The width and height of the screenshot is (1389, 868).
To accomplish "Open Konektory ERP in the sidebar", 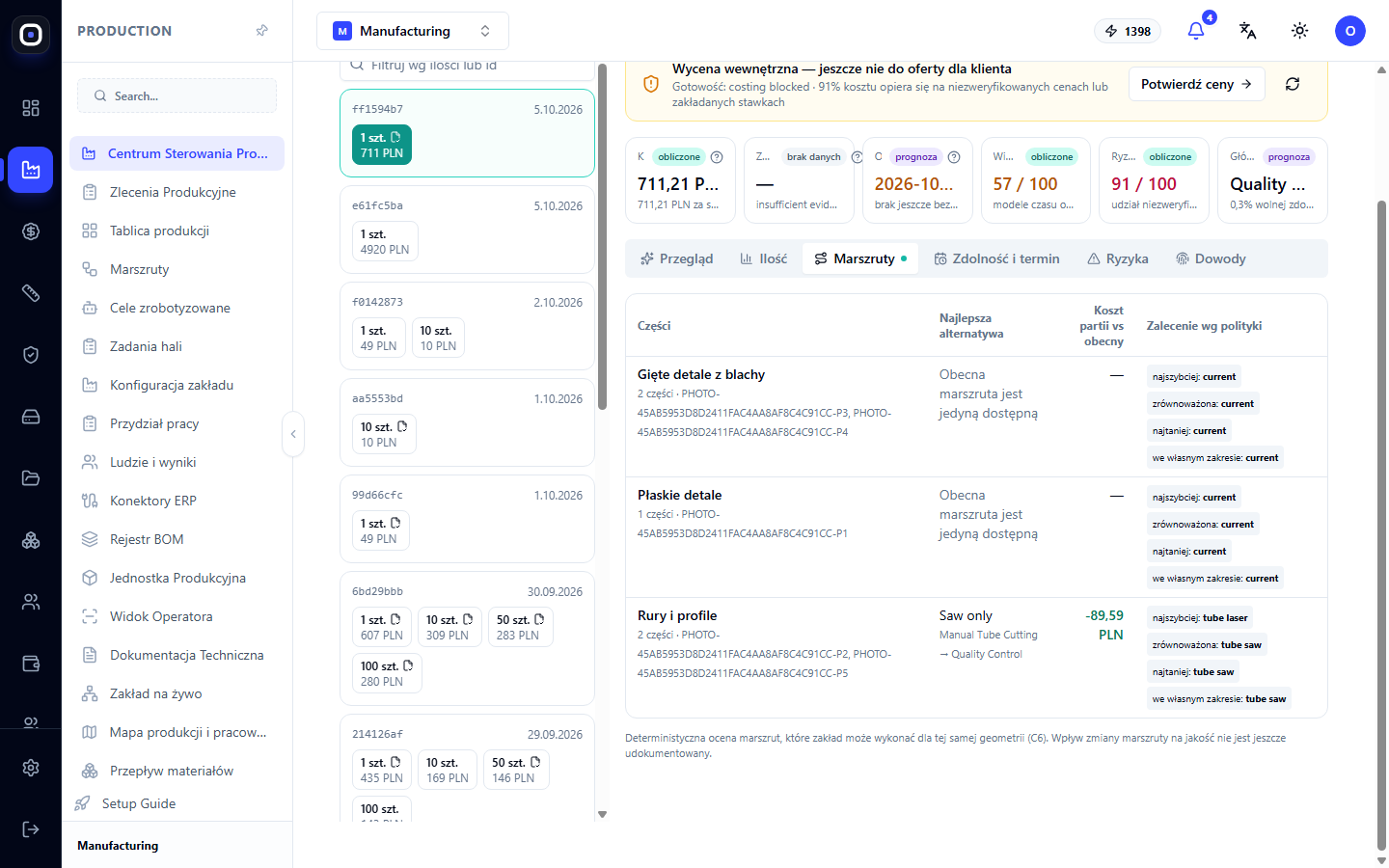I will point(177,501).
